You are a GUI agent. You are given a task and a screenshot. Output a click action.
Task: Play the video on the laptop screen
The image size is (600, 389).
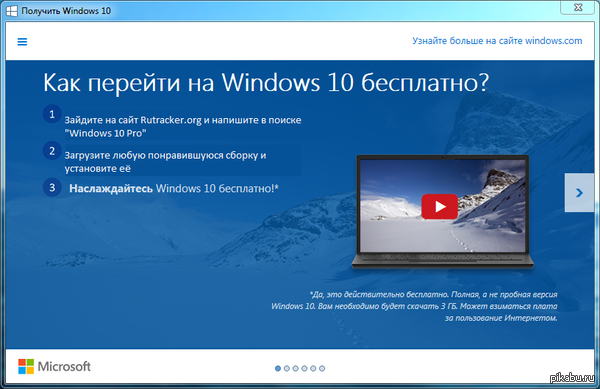click(x=439, y=207)
